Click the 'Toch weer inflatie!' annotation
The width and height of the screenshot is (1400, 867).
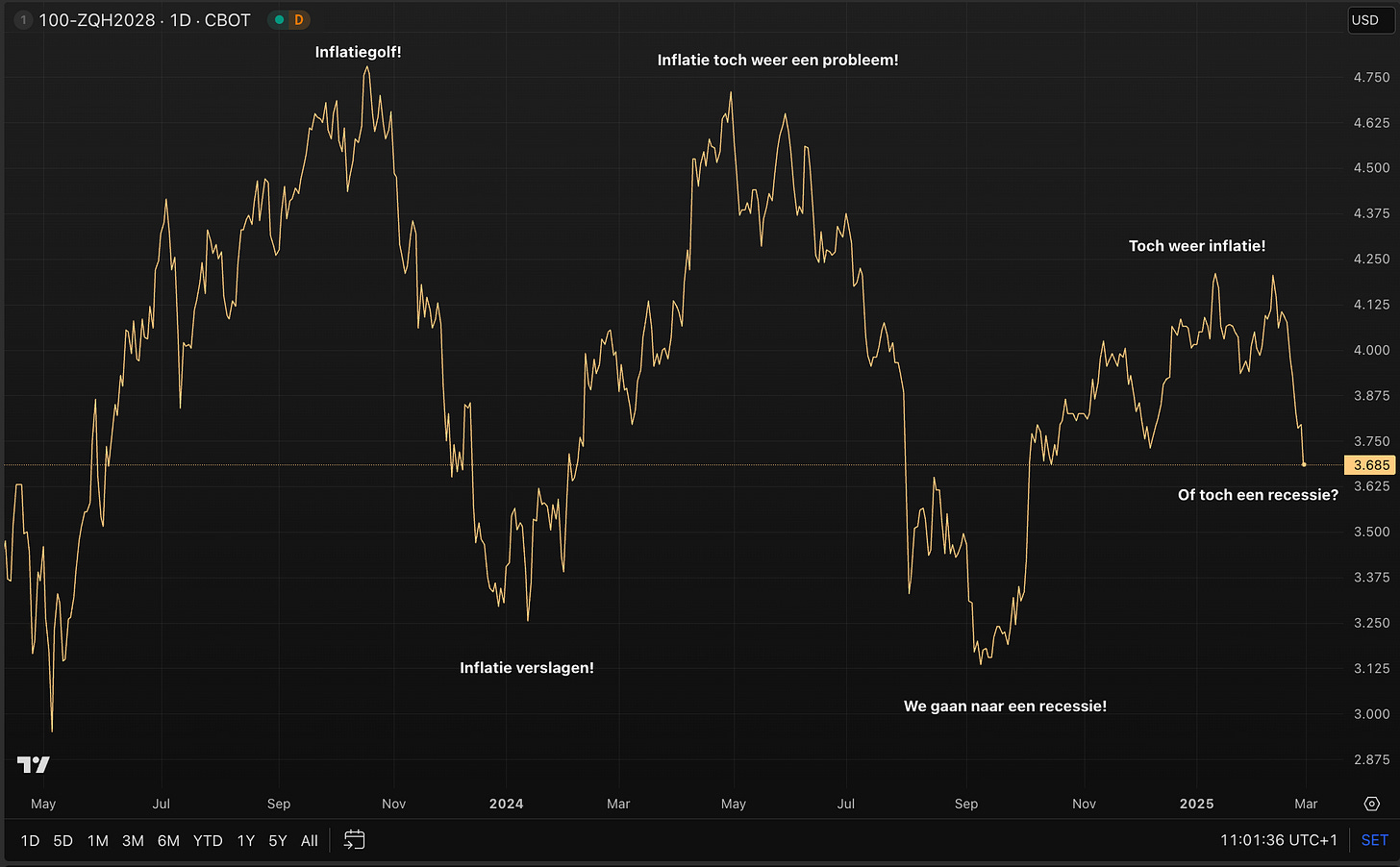[x=1197, y=246]
